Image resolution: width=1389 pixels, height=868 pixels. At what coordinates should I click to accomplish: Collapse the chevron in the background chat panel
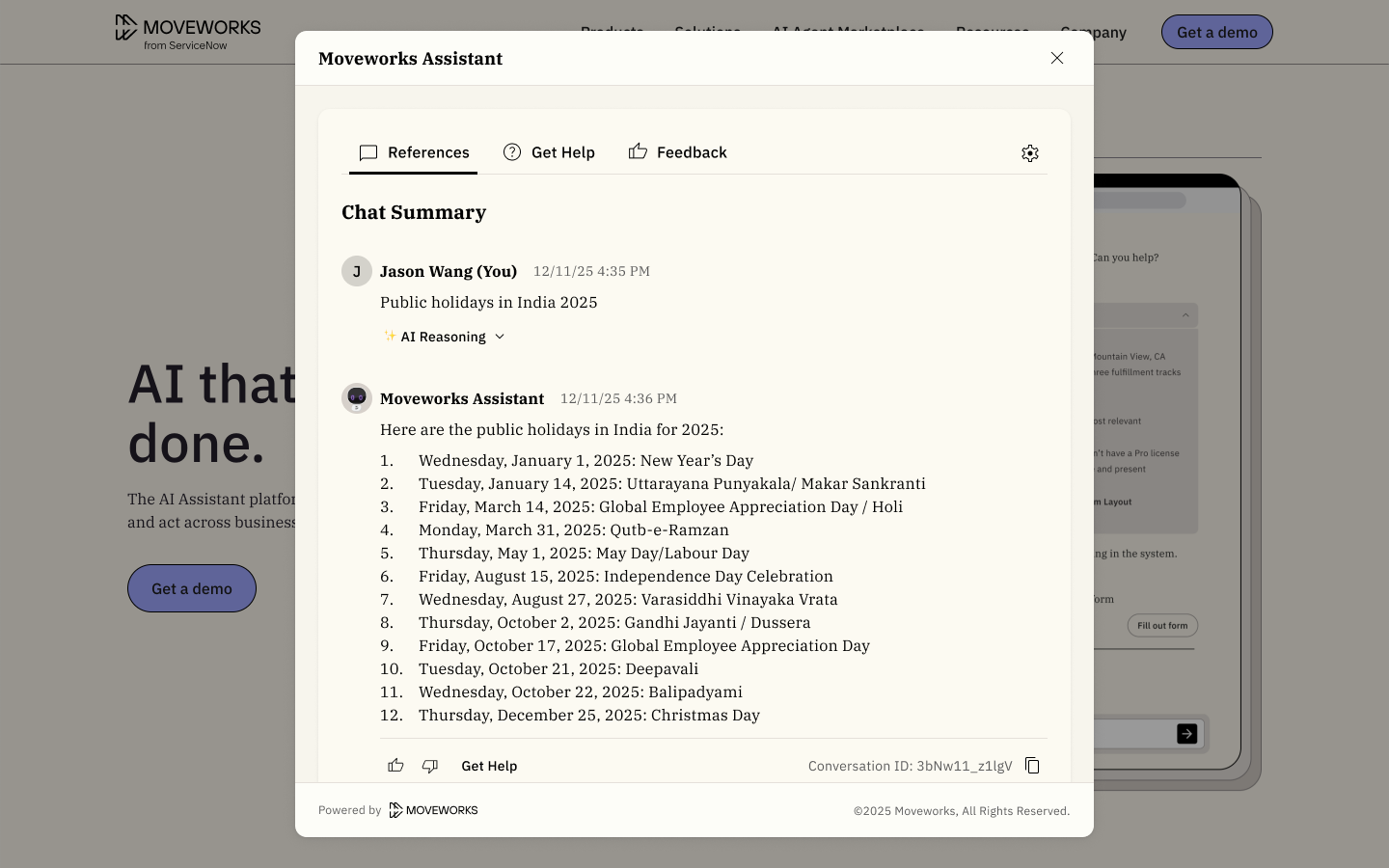click(1185, 315)
